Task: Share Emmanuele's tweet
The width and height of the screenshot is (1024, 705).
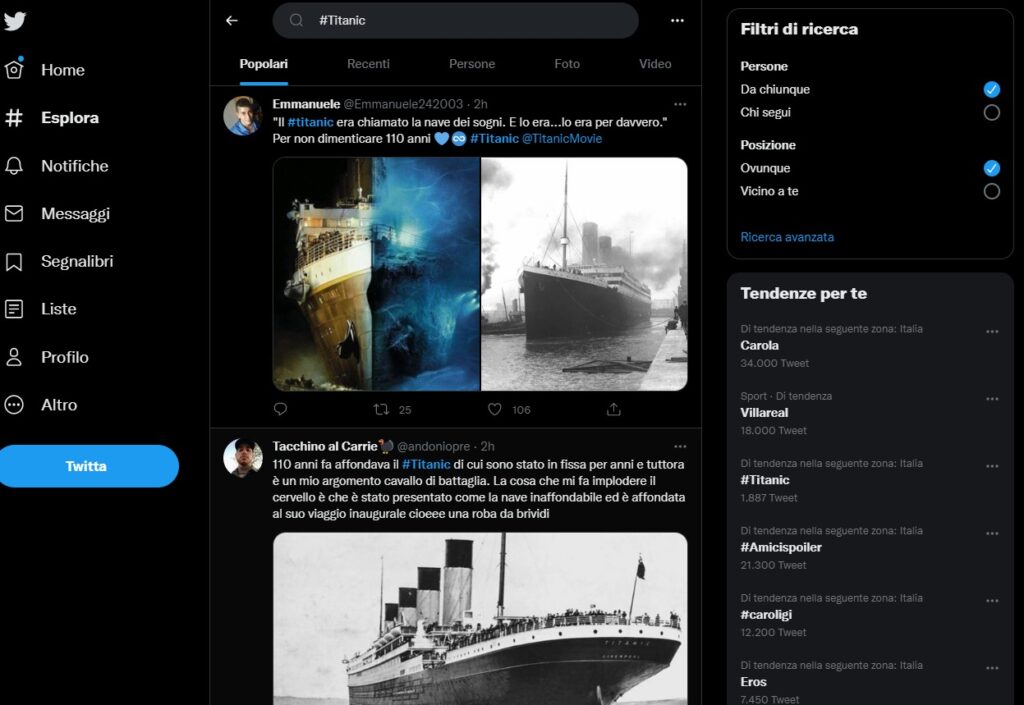Action: [613, 409]
